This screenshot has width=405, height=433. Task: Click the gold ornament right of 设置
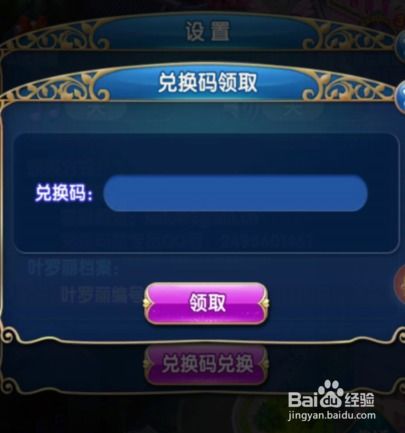[x=350, y=39]
